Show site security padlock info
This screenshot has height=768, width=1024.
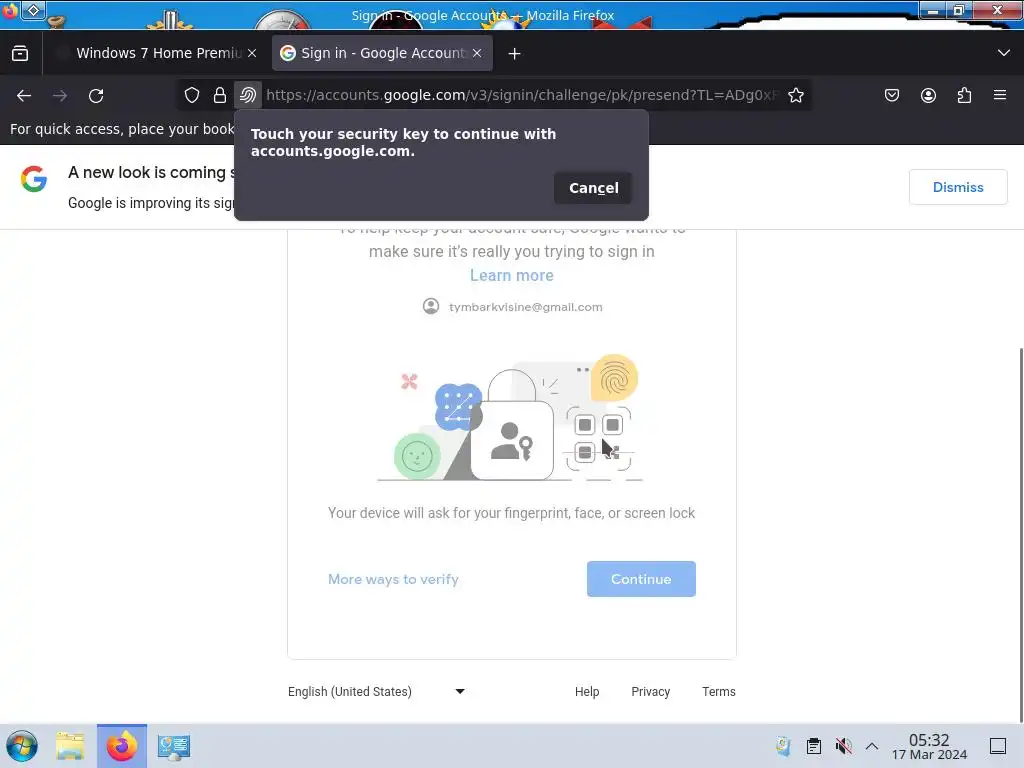pos(220,95)
